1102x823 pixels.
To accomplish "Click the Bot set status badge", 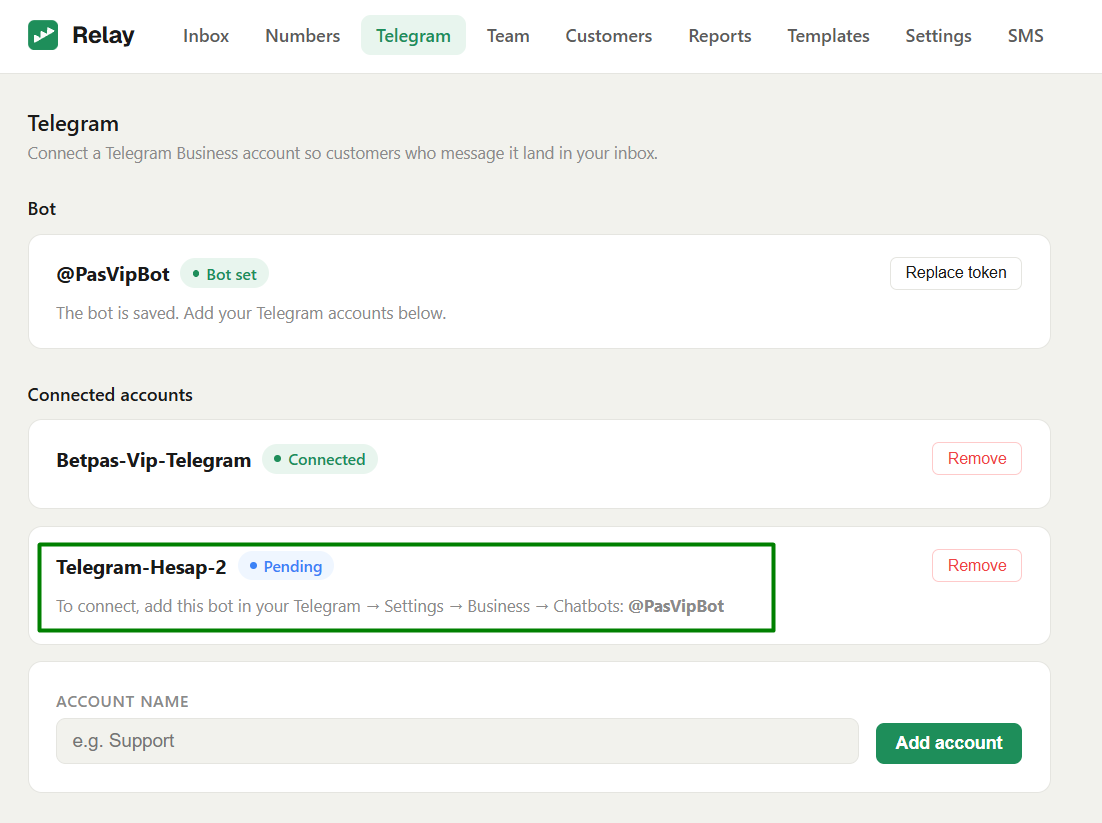I will click(x=224, y=274).
